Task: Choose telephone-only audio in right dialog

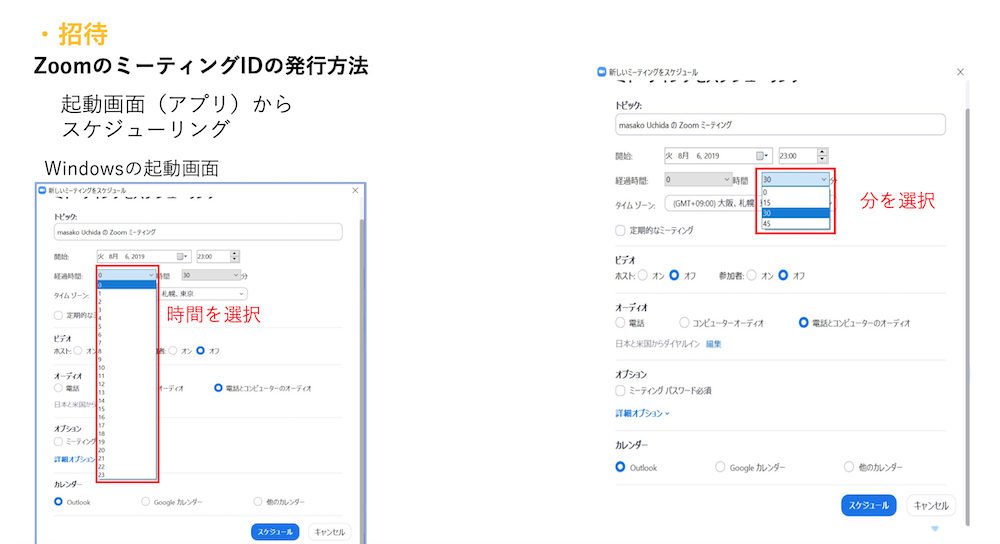Action: [x=620, y=323]
